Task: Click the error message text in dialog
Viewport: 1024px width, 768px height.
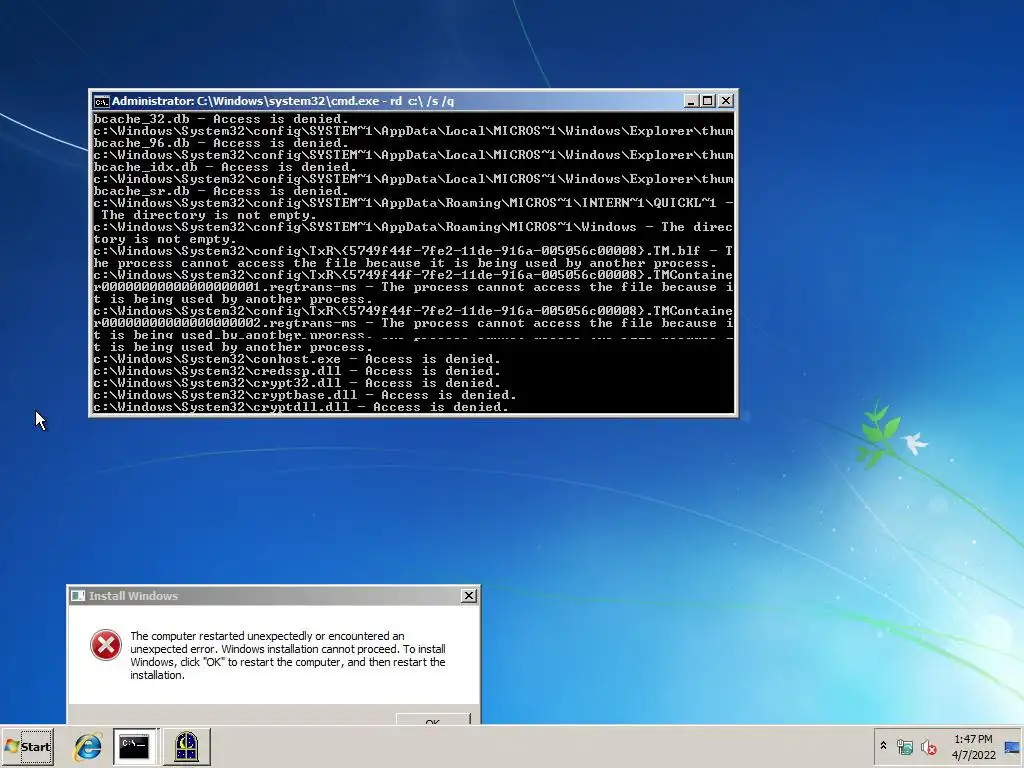Action: [288, 655]
